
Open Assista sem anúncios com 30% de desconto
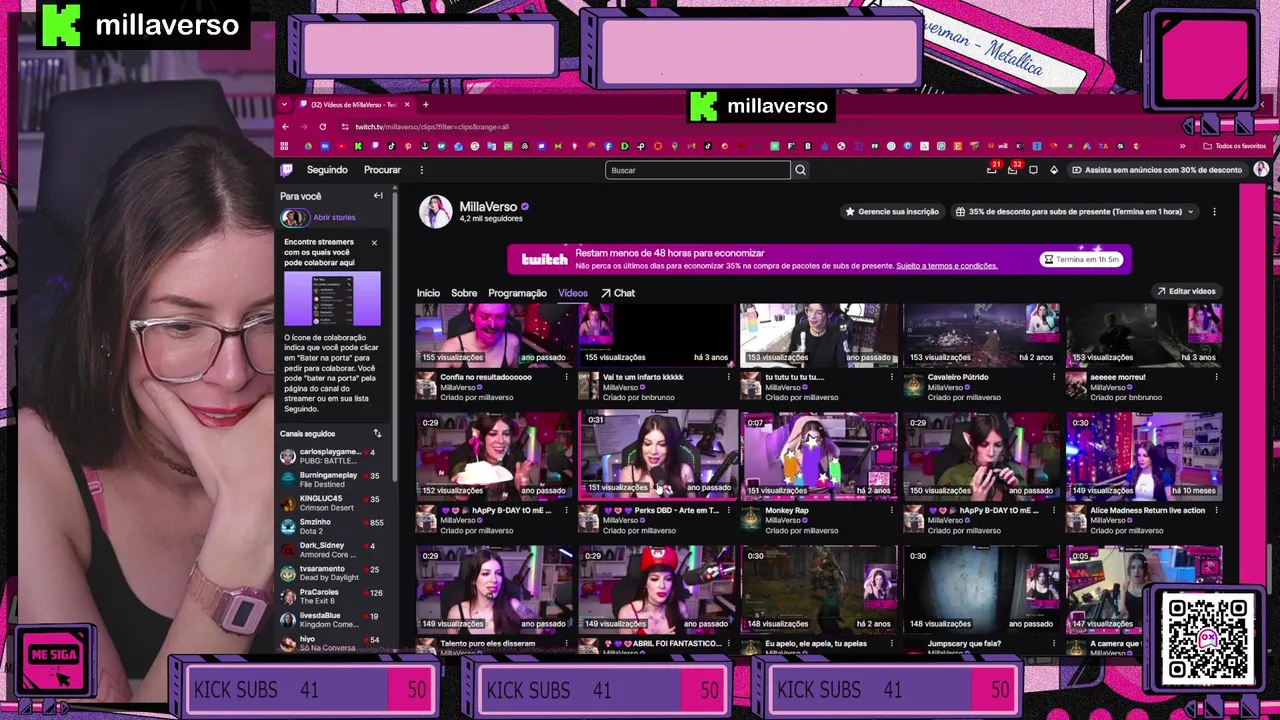[1157, 170]
